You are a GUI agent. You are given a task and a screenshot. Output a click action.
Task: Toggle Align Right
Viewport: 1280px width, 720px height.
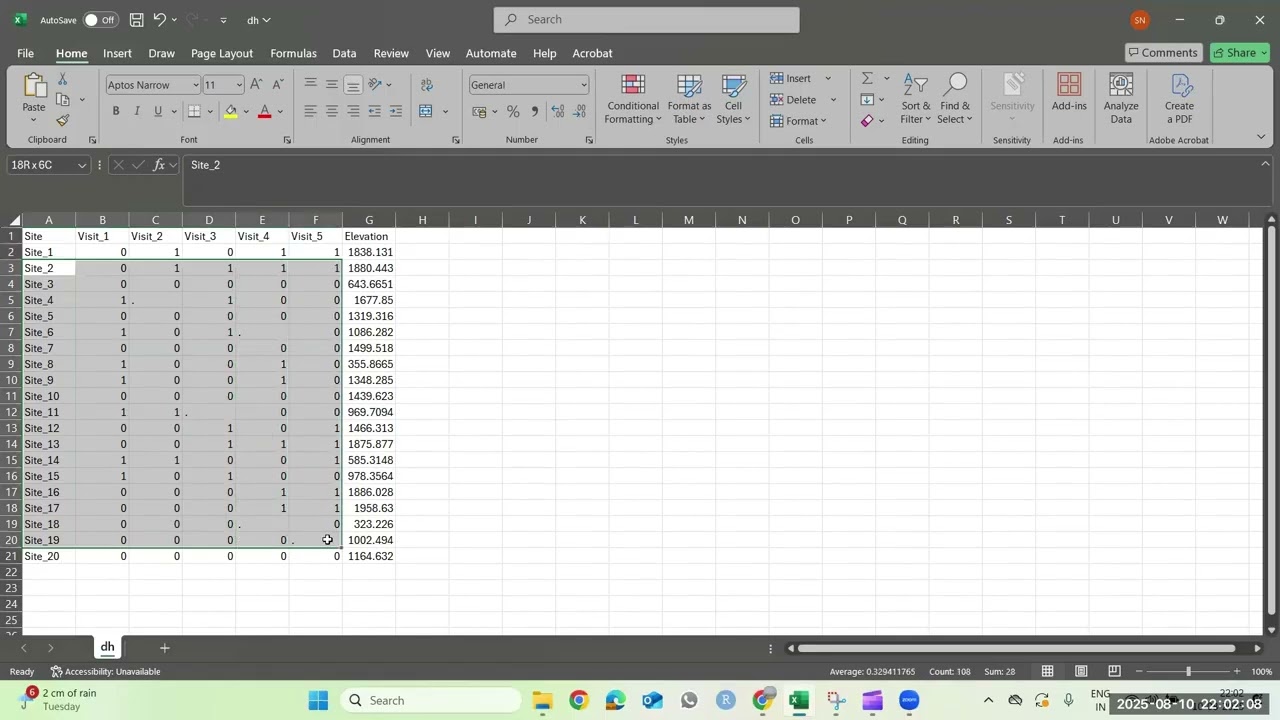pos(353,111)
